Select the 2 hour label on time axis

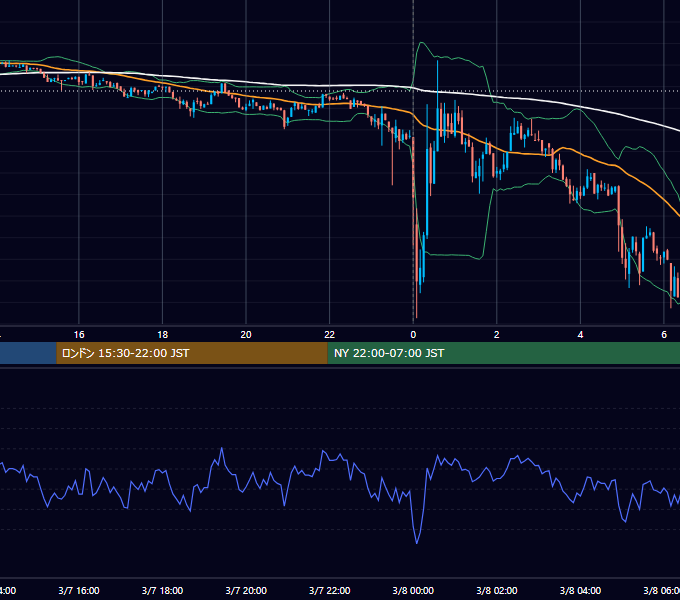tap(497, 335)
